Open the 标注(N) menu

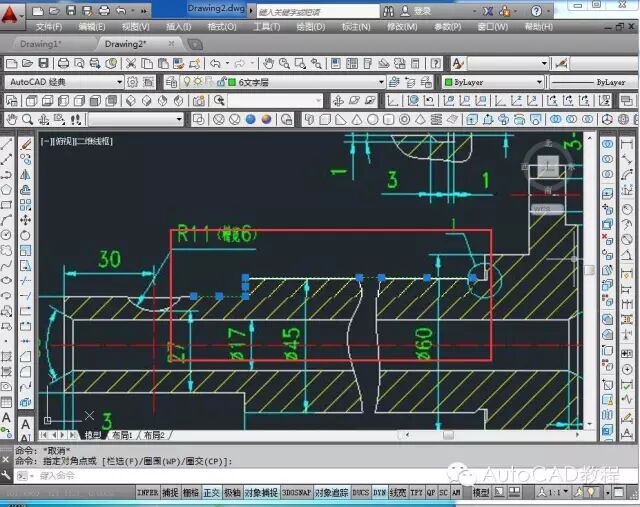[356, 27]
